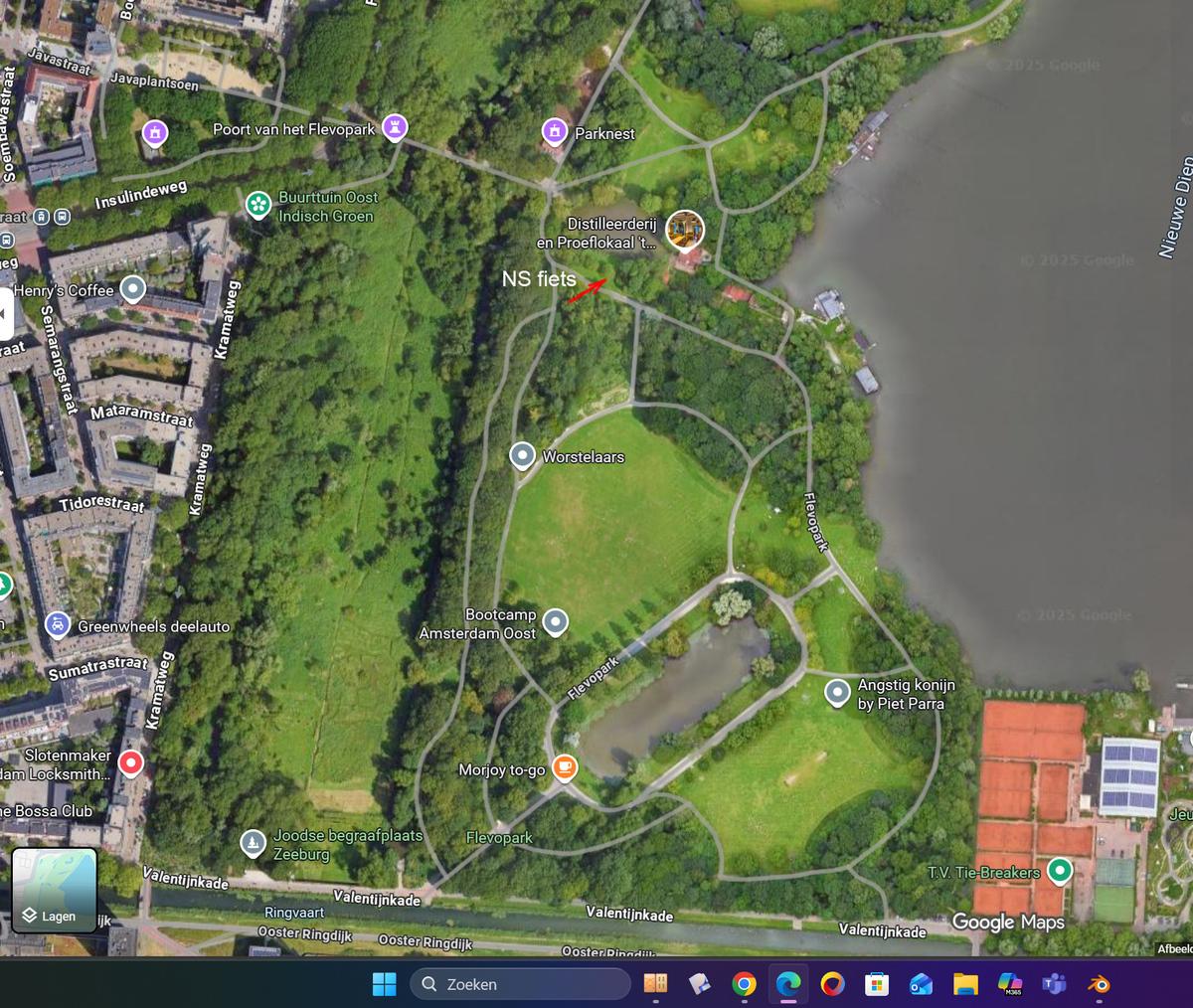Select the Joodse begraafplaats Zeeburg marker

[253, 843]
